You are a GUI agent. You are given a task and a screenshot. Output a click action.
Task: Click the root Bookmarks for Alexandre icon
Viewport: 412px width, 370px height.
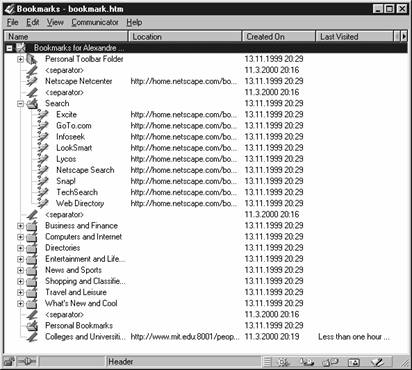(x=21, y=48)
